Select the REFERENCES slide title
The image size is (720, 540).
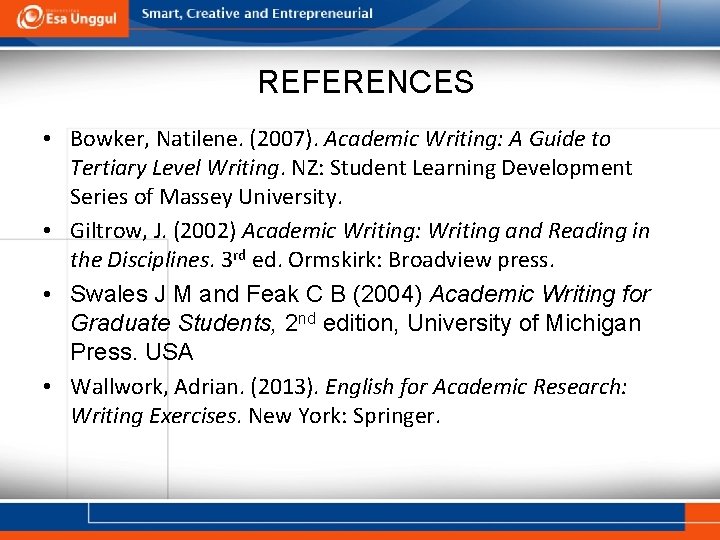tap(366, 82)
